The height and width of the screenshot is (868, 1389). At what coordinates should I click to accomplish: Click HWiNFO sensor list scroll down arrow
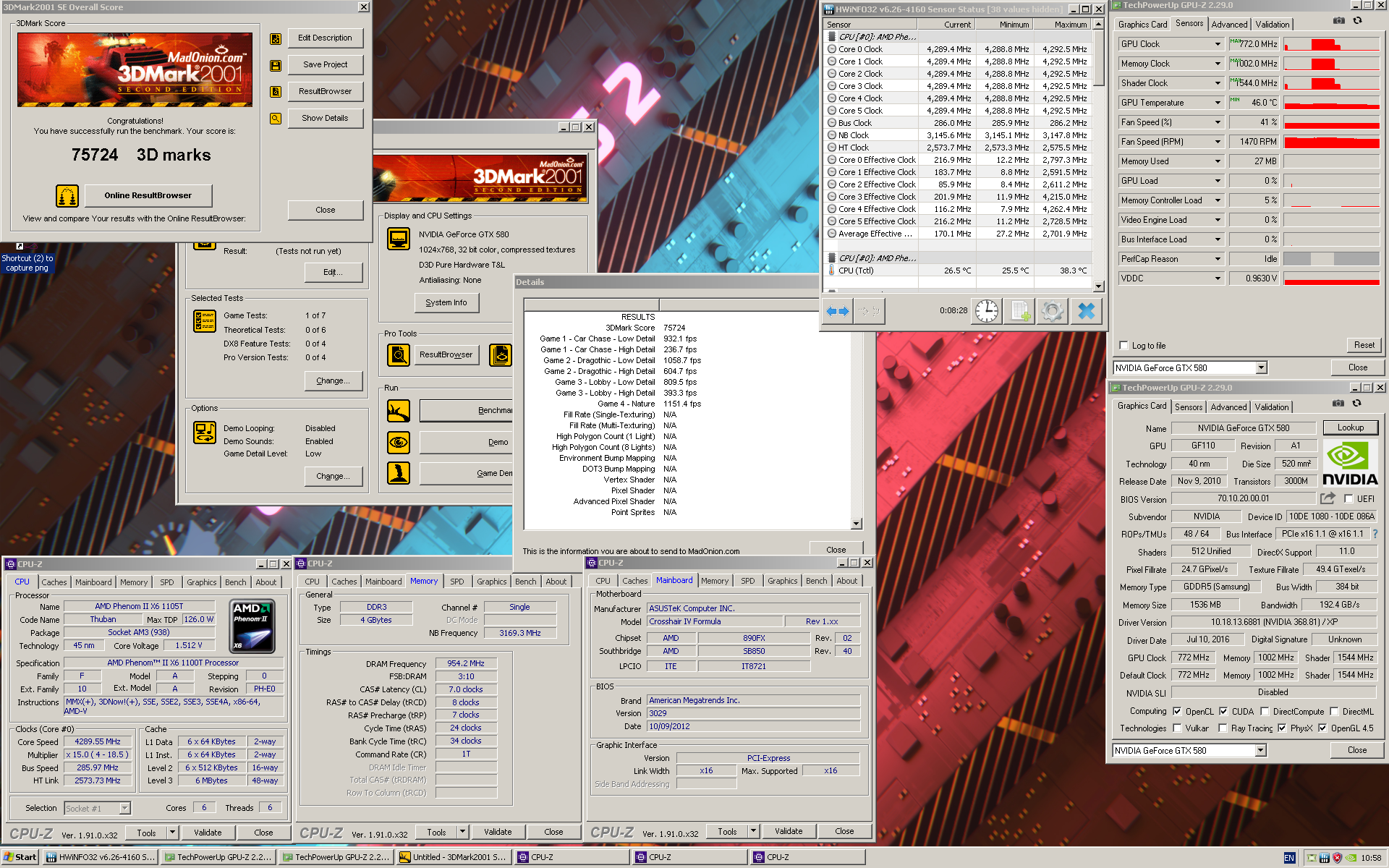pyautogui.click(x=1098, y=286)
